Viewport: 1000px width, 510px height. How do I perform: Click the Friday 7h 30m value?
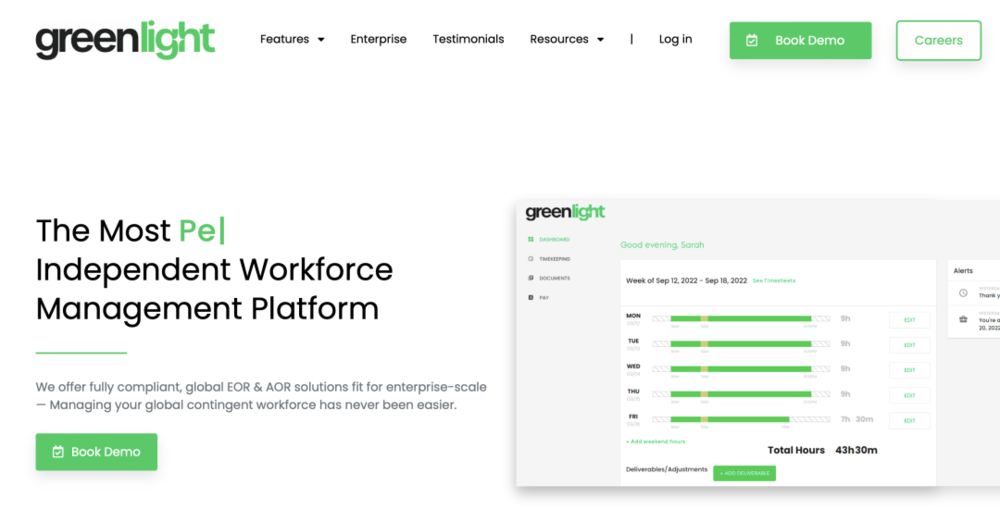pos(857,419)
